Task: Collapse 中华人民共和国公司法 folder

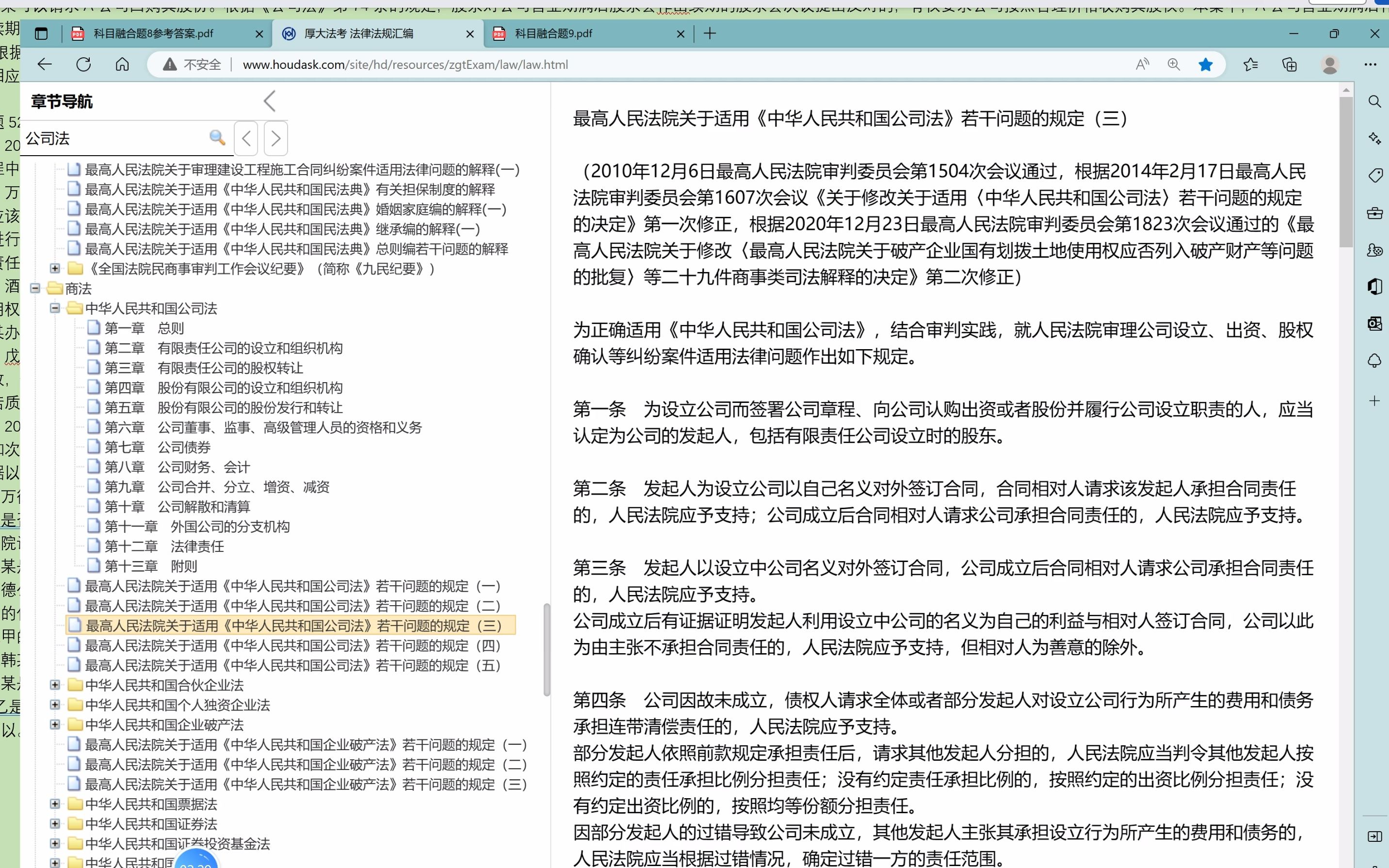Action: click(55, 308)
